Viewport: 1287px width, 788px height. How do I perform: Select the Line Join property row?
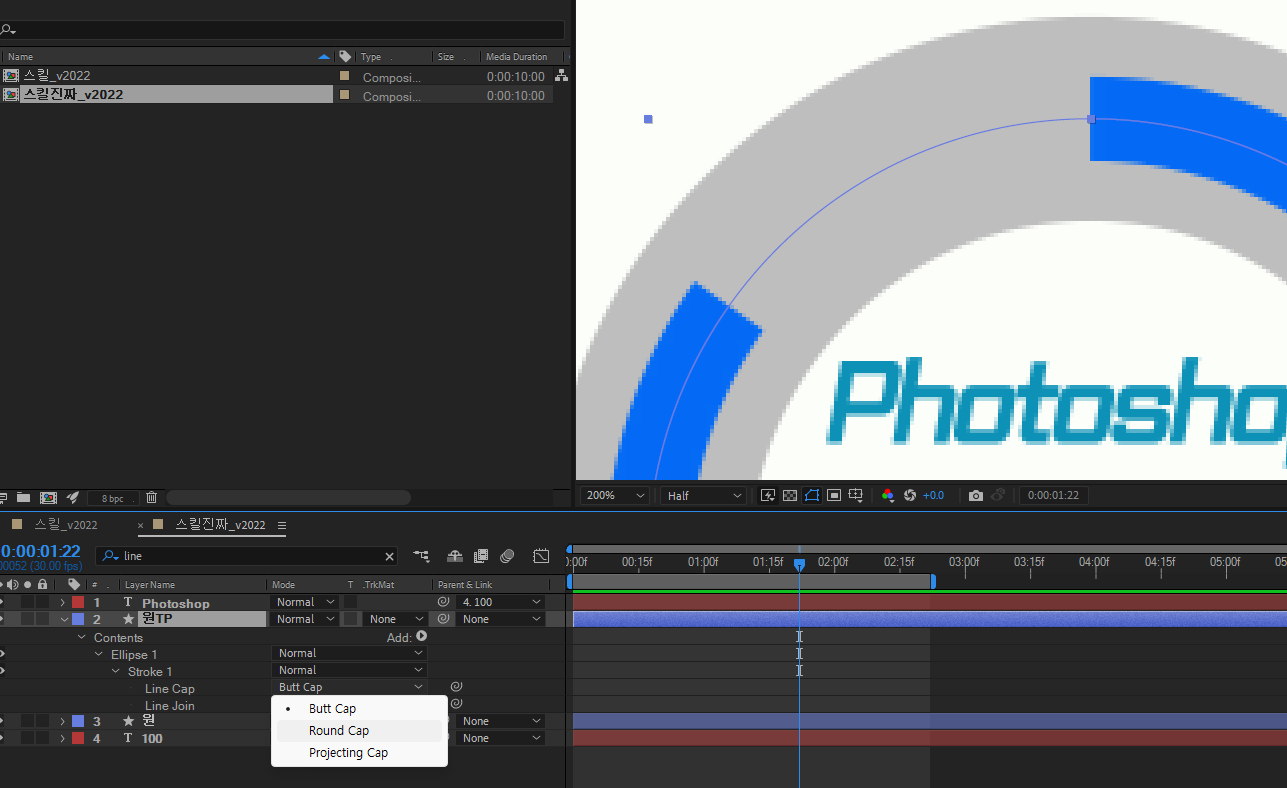tap(170, 706)
